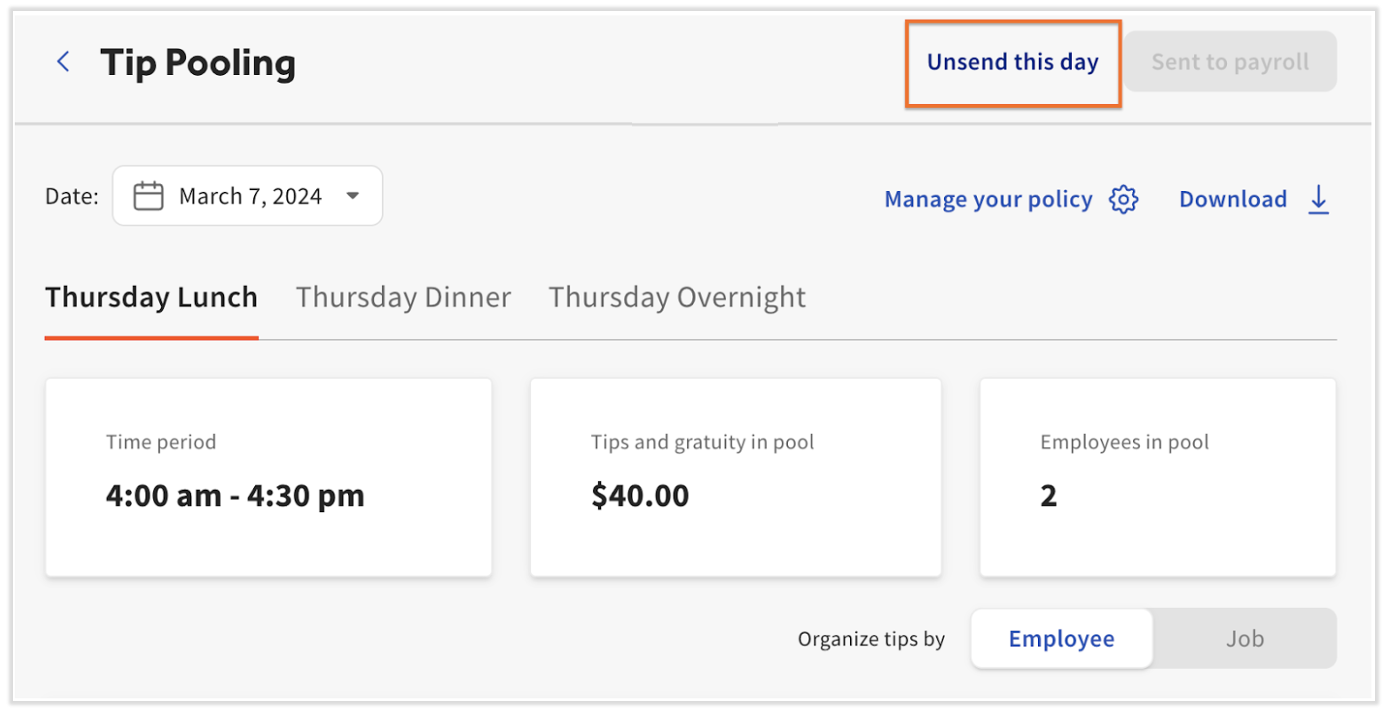The height and width of the screenshot is (714, 1386).
Task: Click the download arrow icon
Action: [1319, 199]
